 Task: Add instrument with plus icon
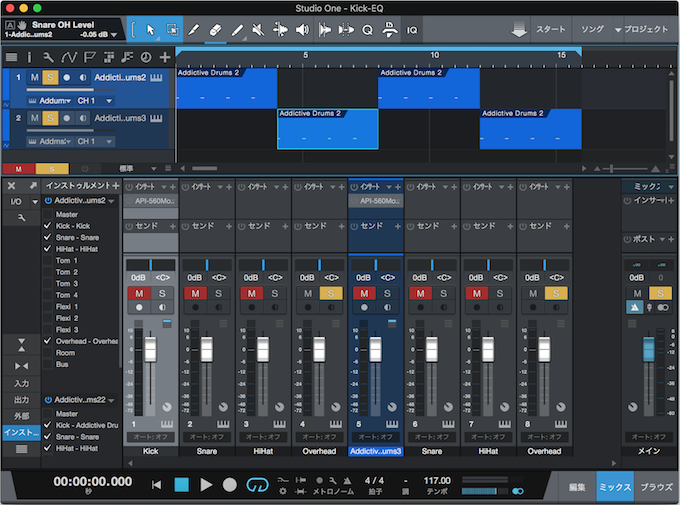(x=116, y=186)
